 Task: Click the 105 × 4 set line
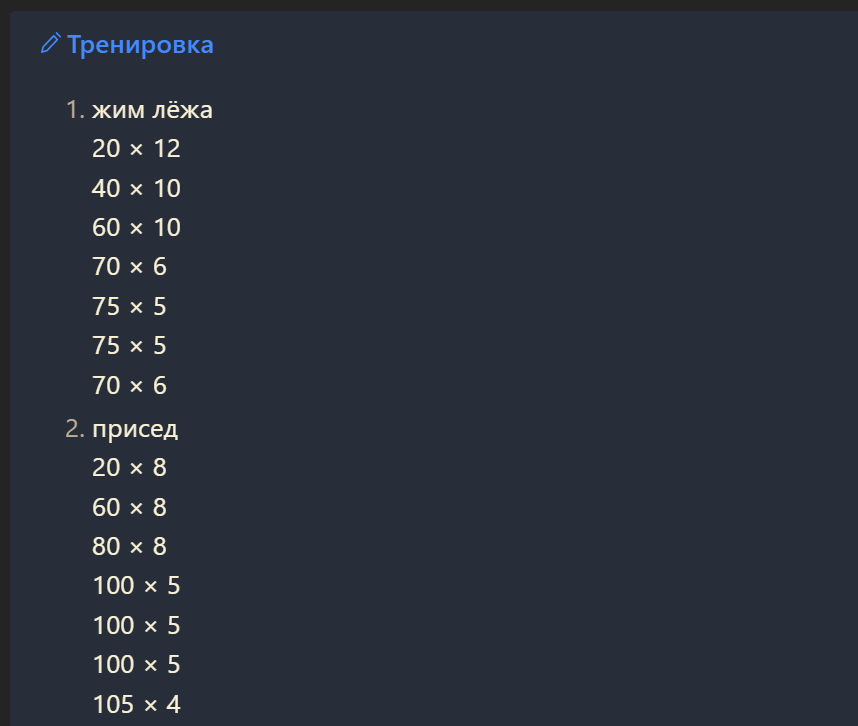(x=136, y=704)
